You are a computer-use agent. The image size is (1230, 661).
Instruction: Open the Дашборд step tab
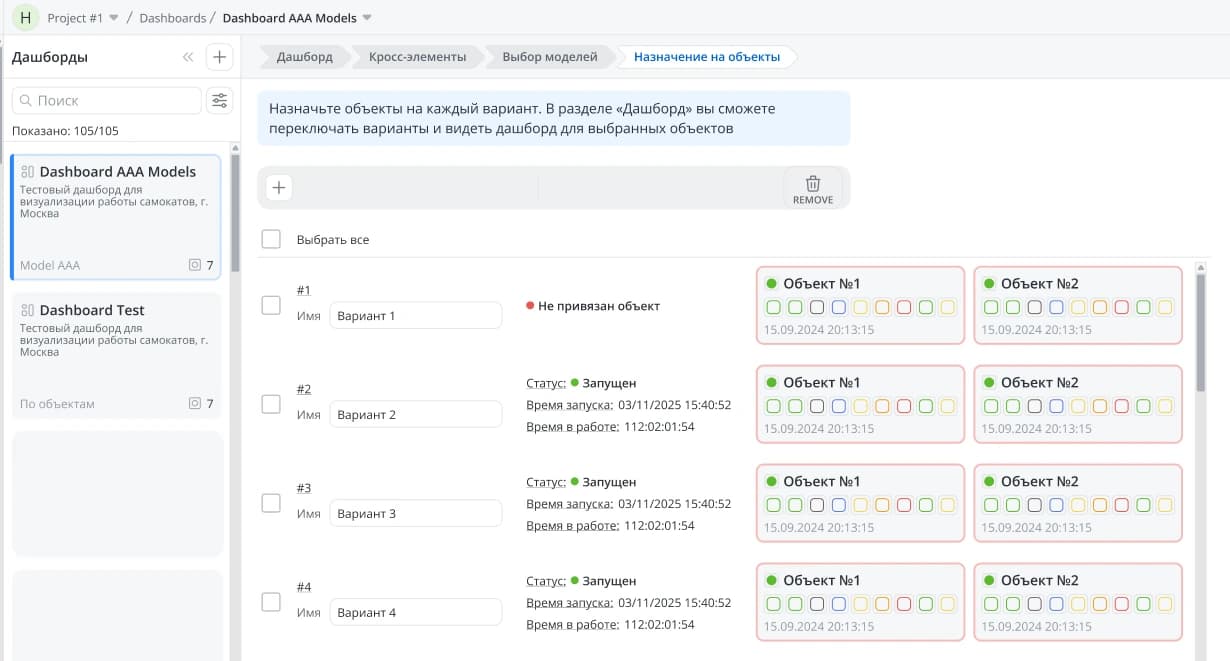pyautogui.click(x=304, y=57)
